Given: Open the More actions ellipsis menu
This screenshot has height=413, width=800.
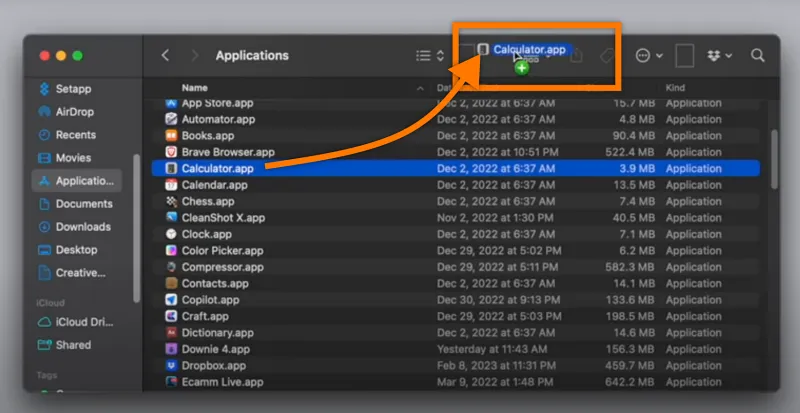Looking at the screenshot, I should point(649,56).
